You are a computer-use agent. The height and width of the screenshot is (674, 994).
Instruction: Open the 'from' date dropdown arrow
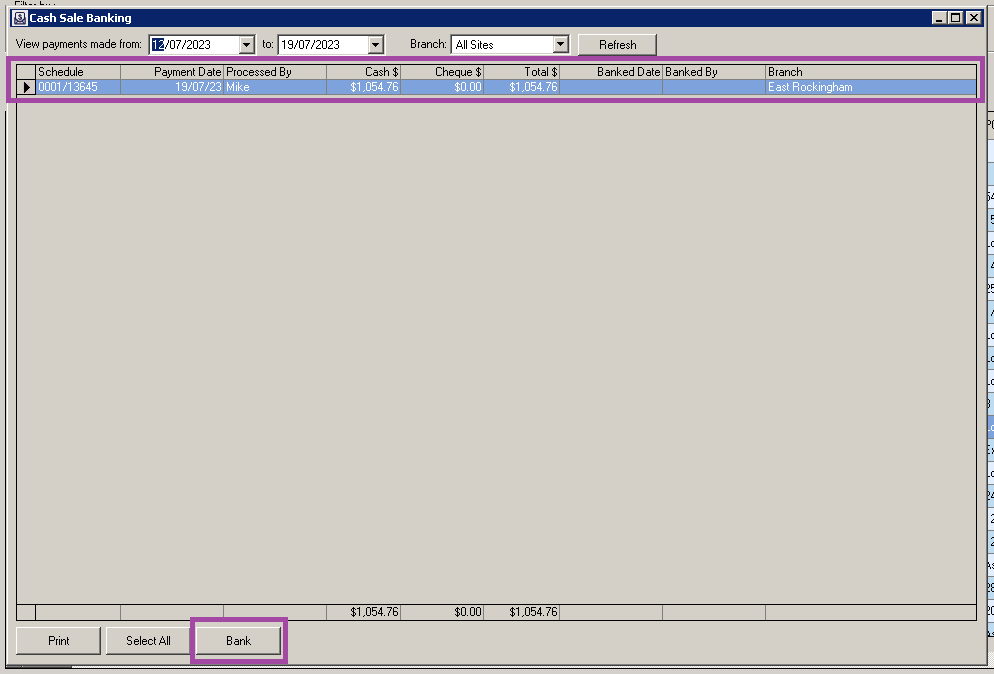(247, 45)
